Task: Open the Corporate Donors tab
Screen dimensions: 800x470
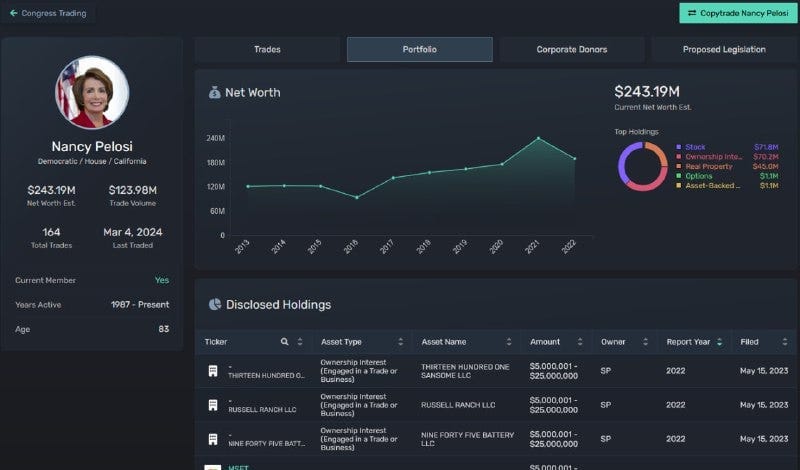Action: pos(572,50)
